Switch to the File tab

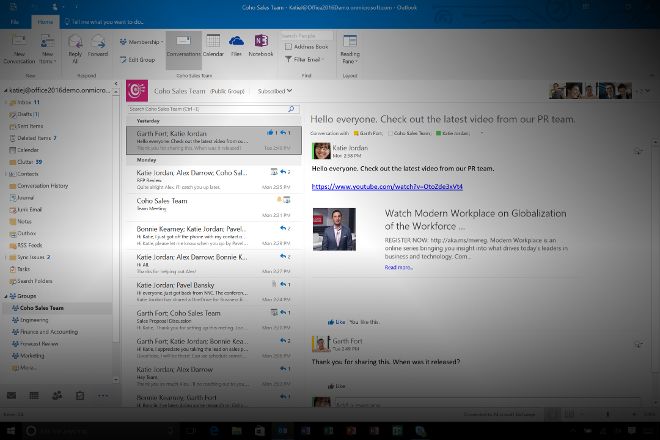coord(15,22)
